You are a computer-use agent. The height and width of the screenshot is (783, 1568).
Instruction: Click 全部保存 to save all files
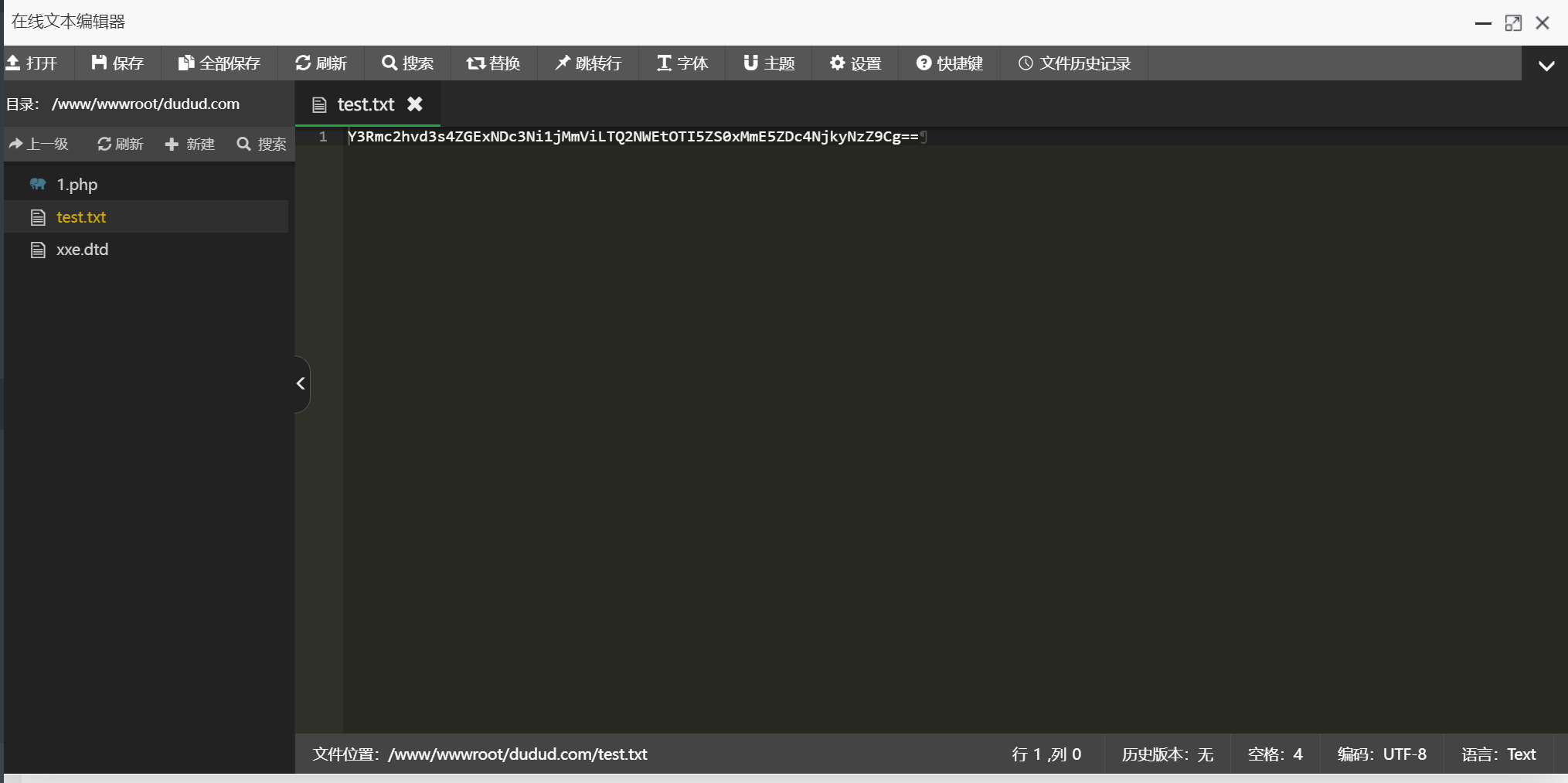tap(219, 63)
